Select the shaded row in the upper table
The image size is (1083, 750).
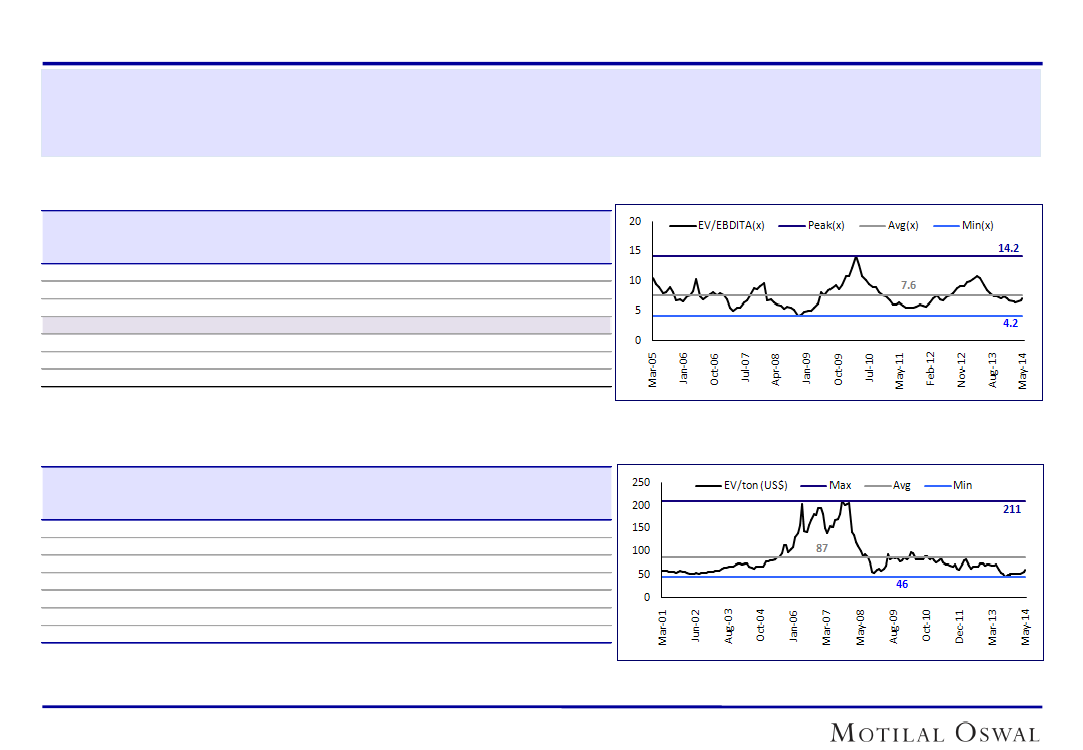coord(326,325)
